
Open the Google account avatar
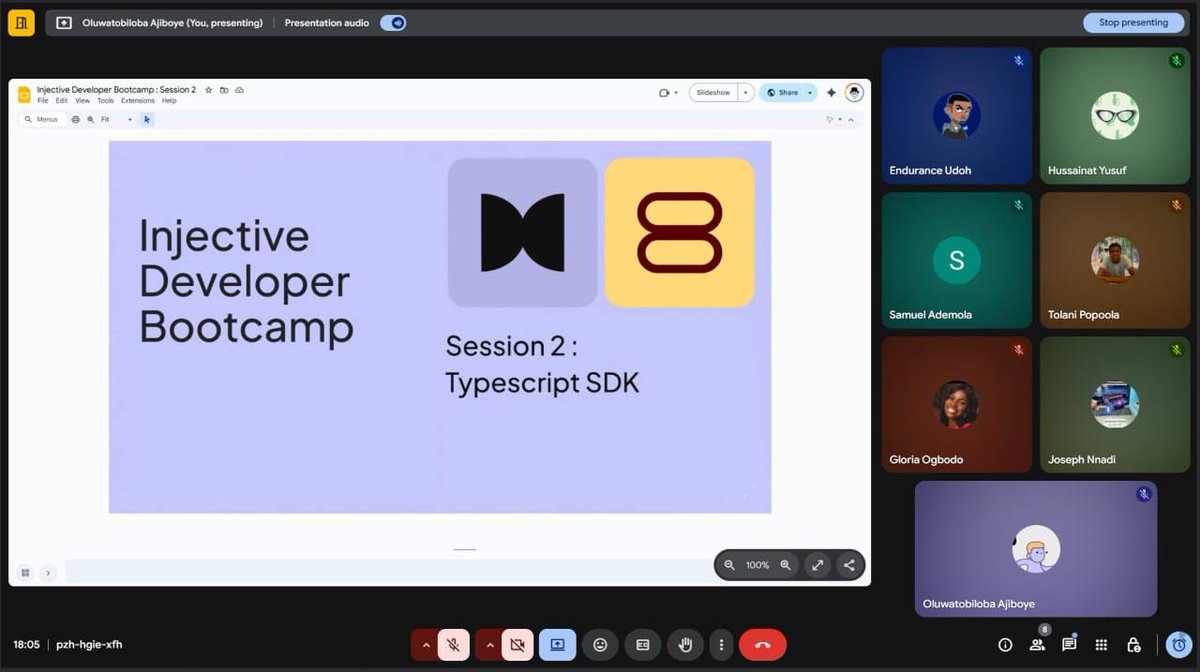(x=854, y=92)
